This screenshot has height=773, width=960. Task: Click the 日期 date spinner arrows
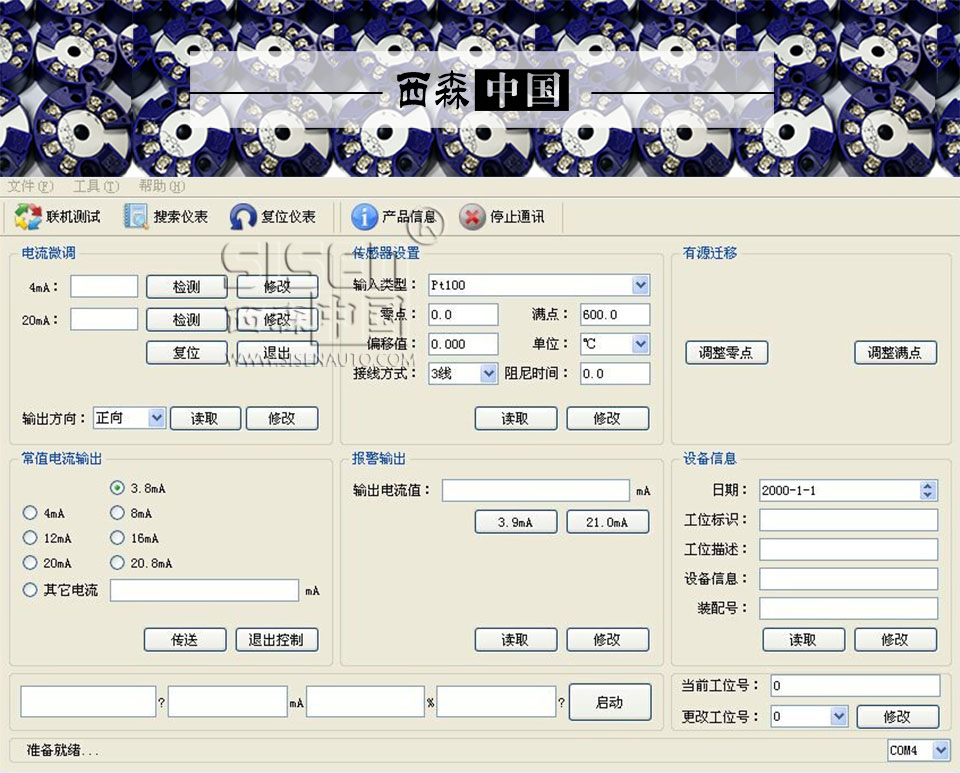click(928, 490)
